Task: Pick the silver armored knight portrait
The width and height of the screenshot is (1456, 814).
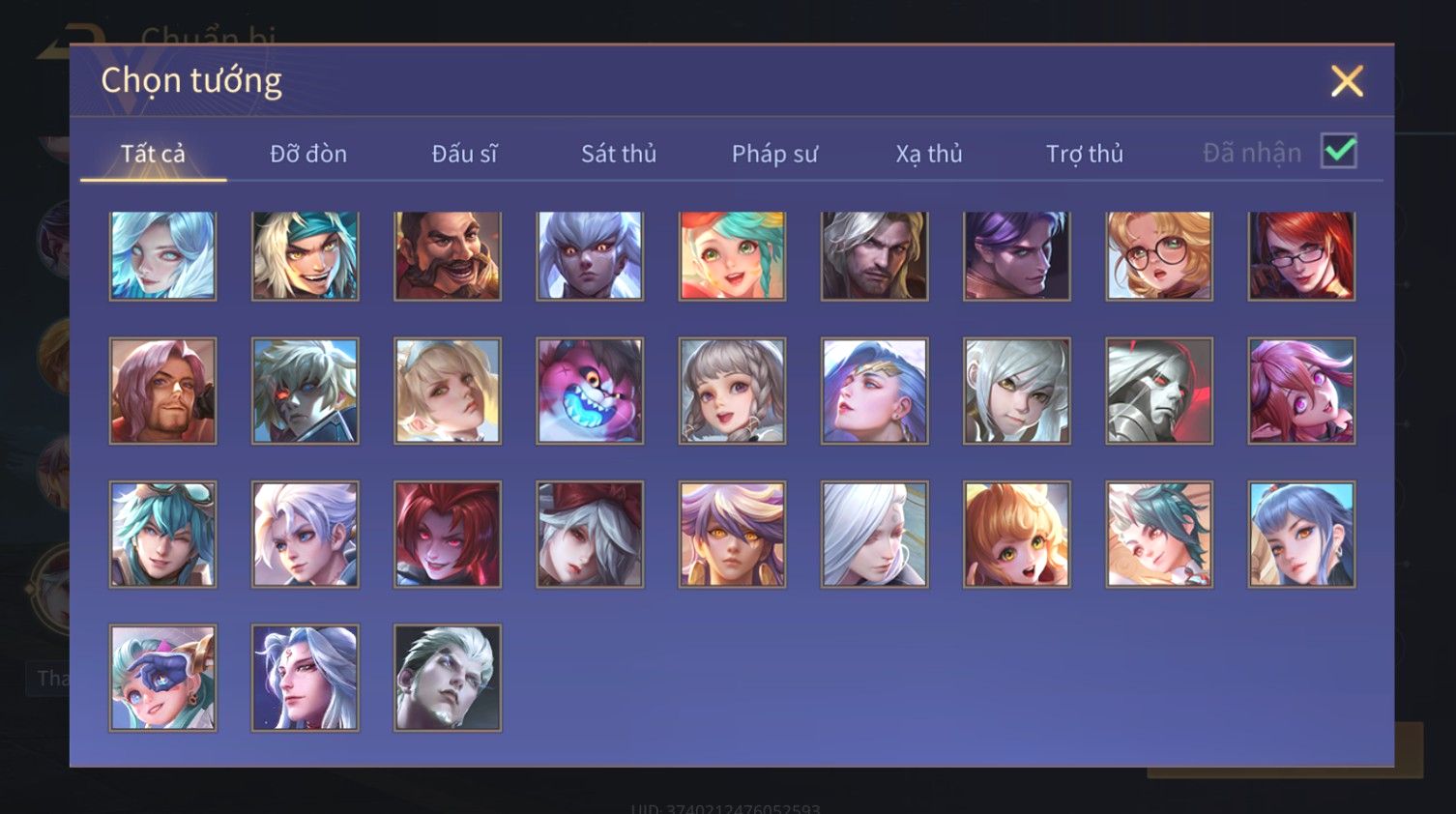Action: pyautogui.click(x=1159, y=391)
